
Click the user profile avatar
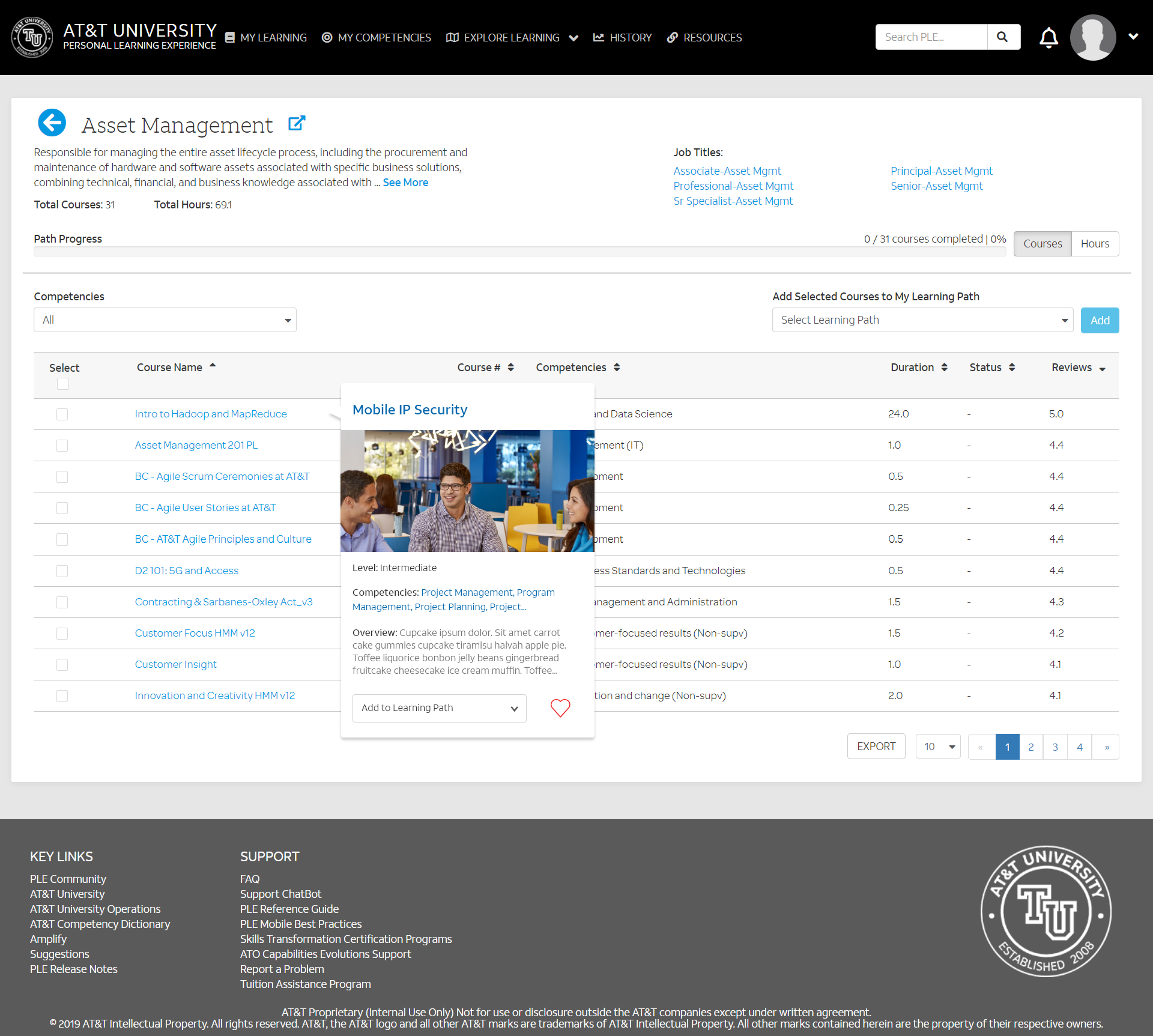click(1093, 37)
